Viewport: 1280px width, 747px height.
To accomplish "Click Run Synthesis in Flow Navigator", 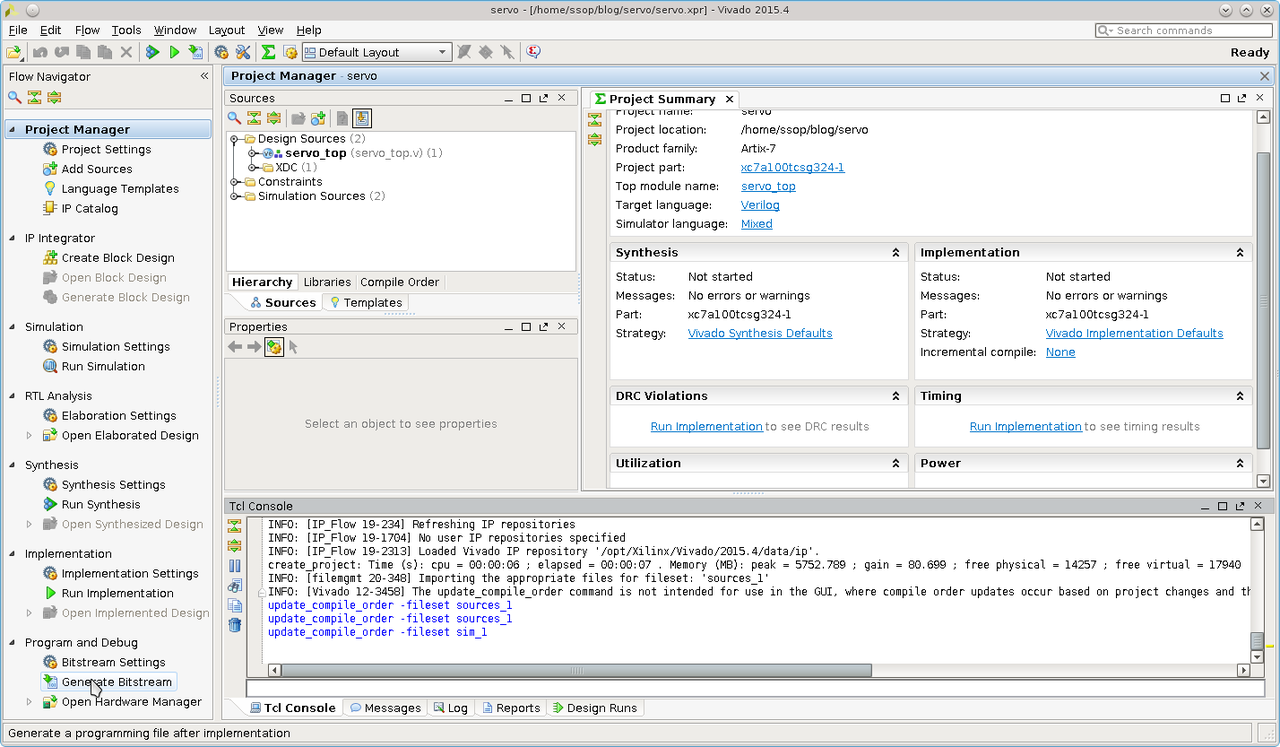I will pos(91,505).
